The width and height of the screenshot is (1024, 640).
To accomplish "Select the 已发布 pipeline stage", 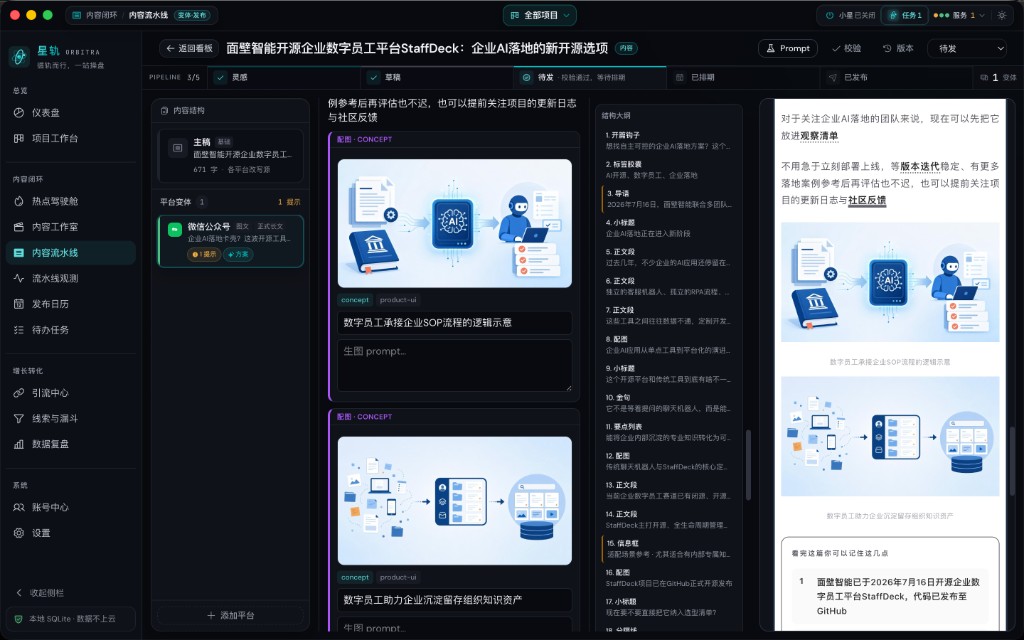I will [x=896, y=77].
